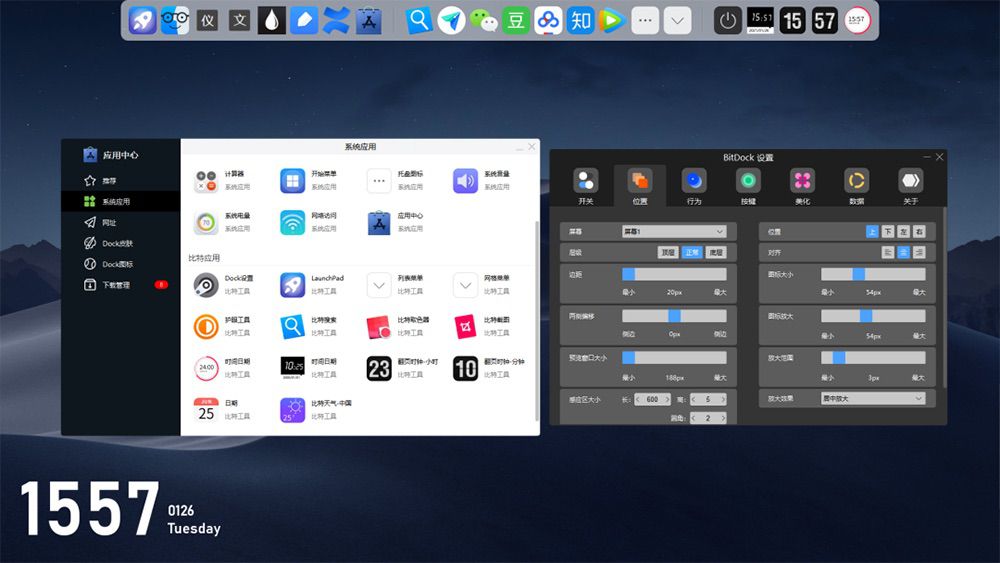Click the three-dots tray icon in dock
The image size is (1000, 563).
pyautogui.click(x=645, y=21)
